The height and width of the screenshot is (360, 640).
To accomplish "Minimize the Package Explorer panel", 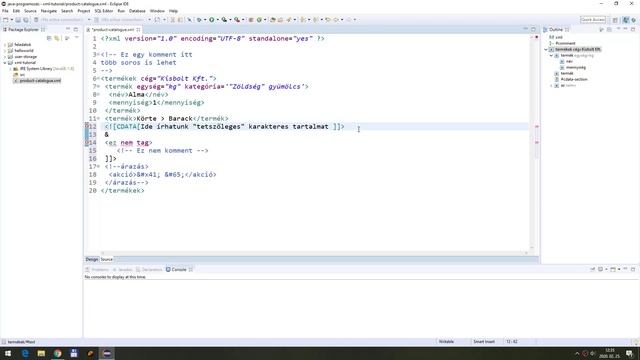I will click(x=68, y=29).
